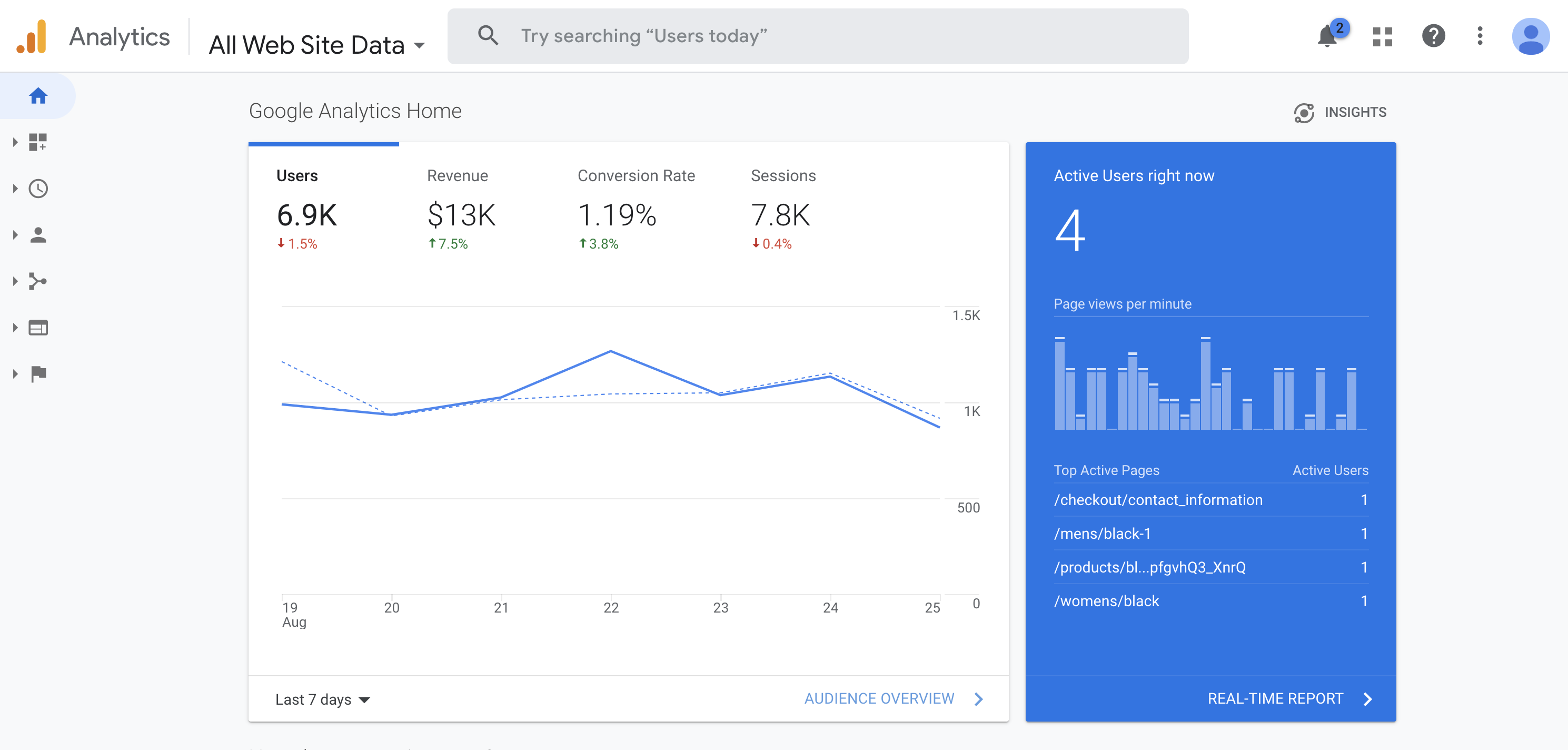1568x750 pixels.
Task: Open the Acquisition sidebar icon
Action: point(38,281)
